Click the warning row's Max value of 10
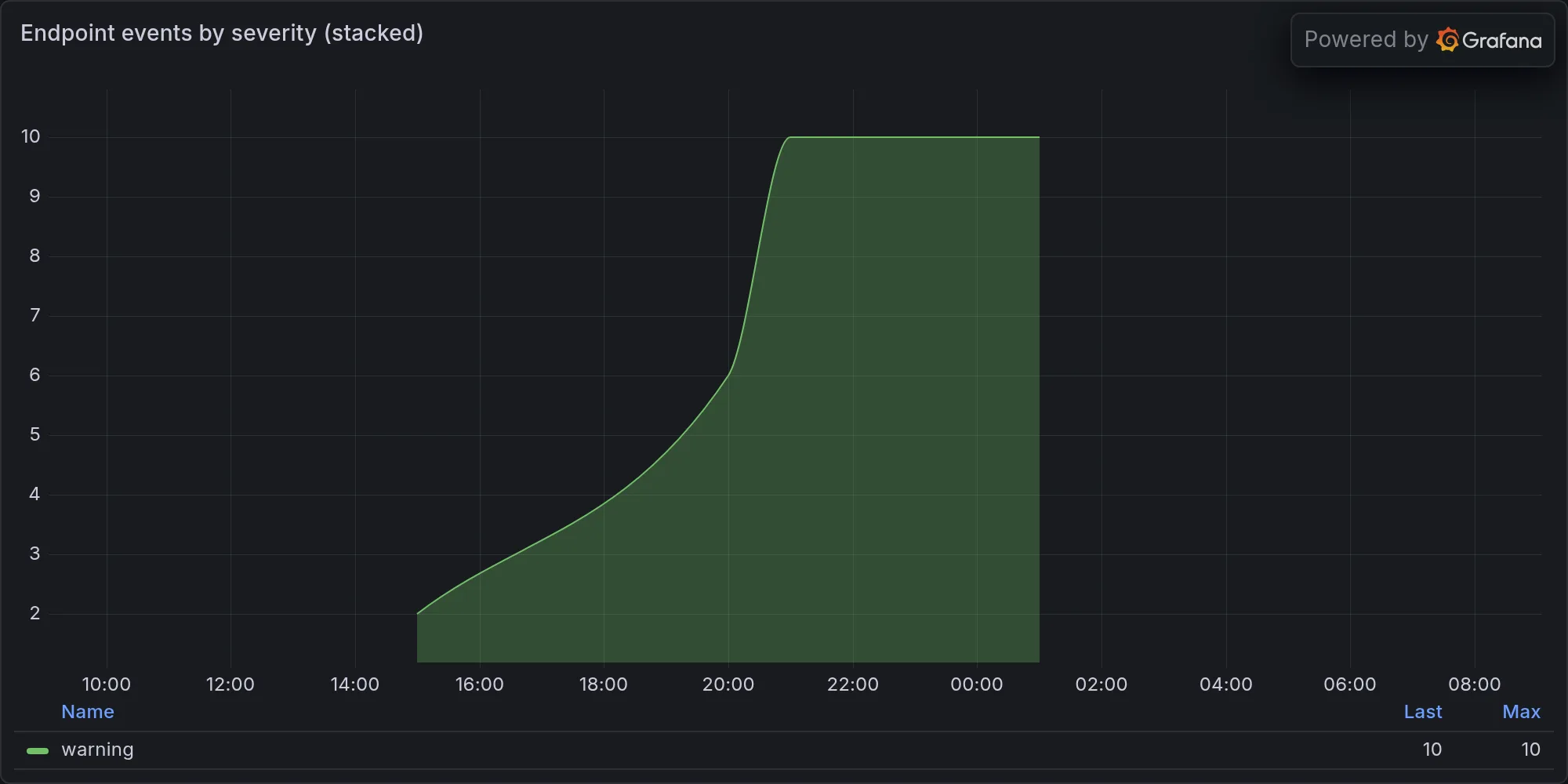This screenshot has height=784, width=1568. [1531, 750]
